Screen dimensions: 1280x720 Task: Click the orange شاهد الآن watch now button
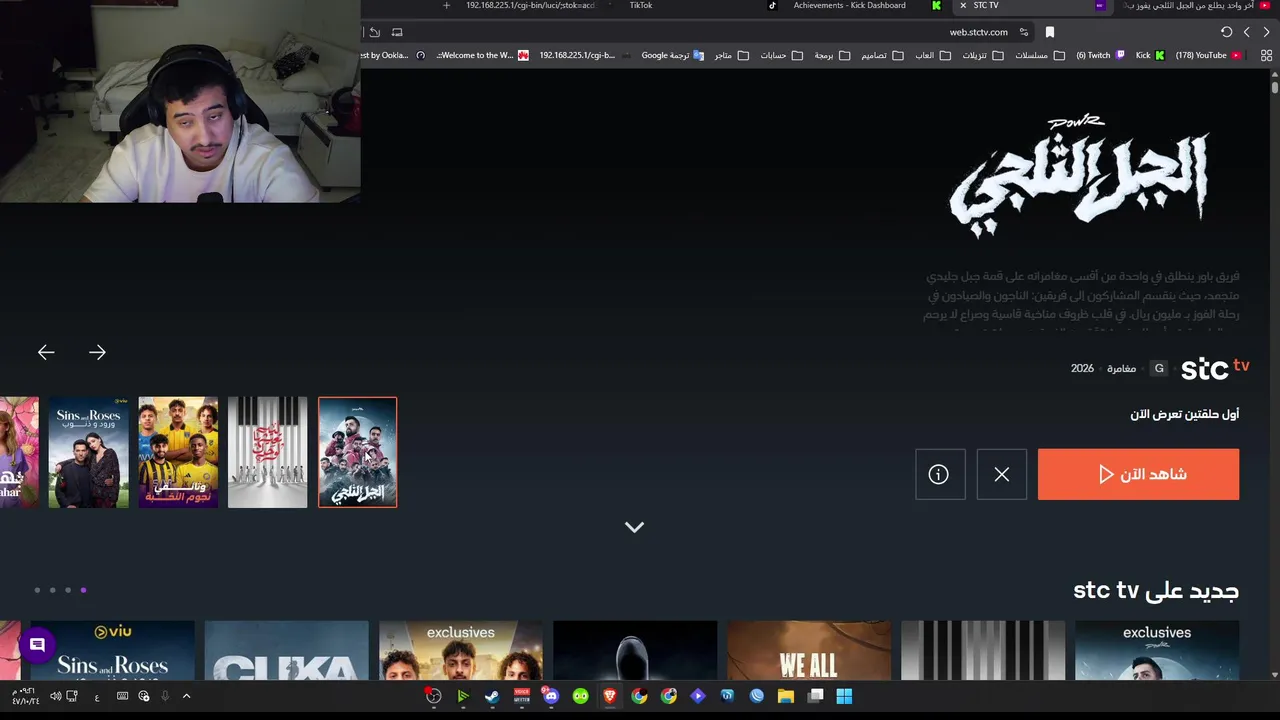[1138, 474]
